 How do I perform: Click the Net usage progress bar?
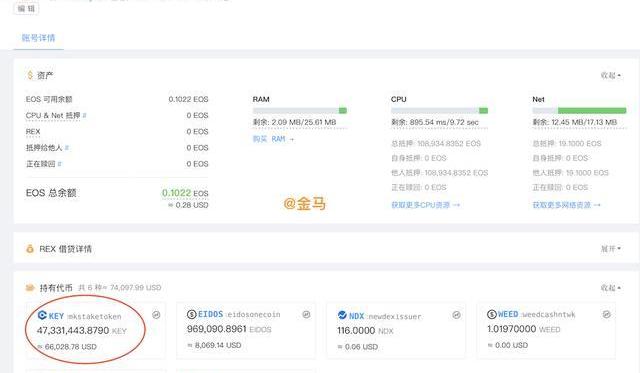[579, 111]
